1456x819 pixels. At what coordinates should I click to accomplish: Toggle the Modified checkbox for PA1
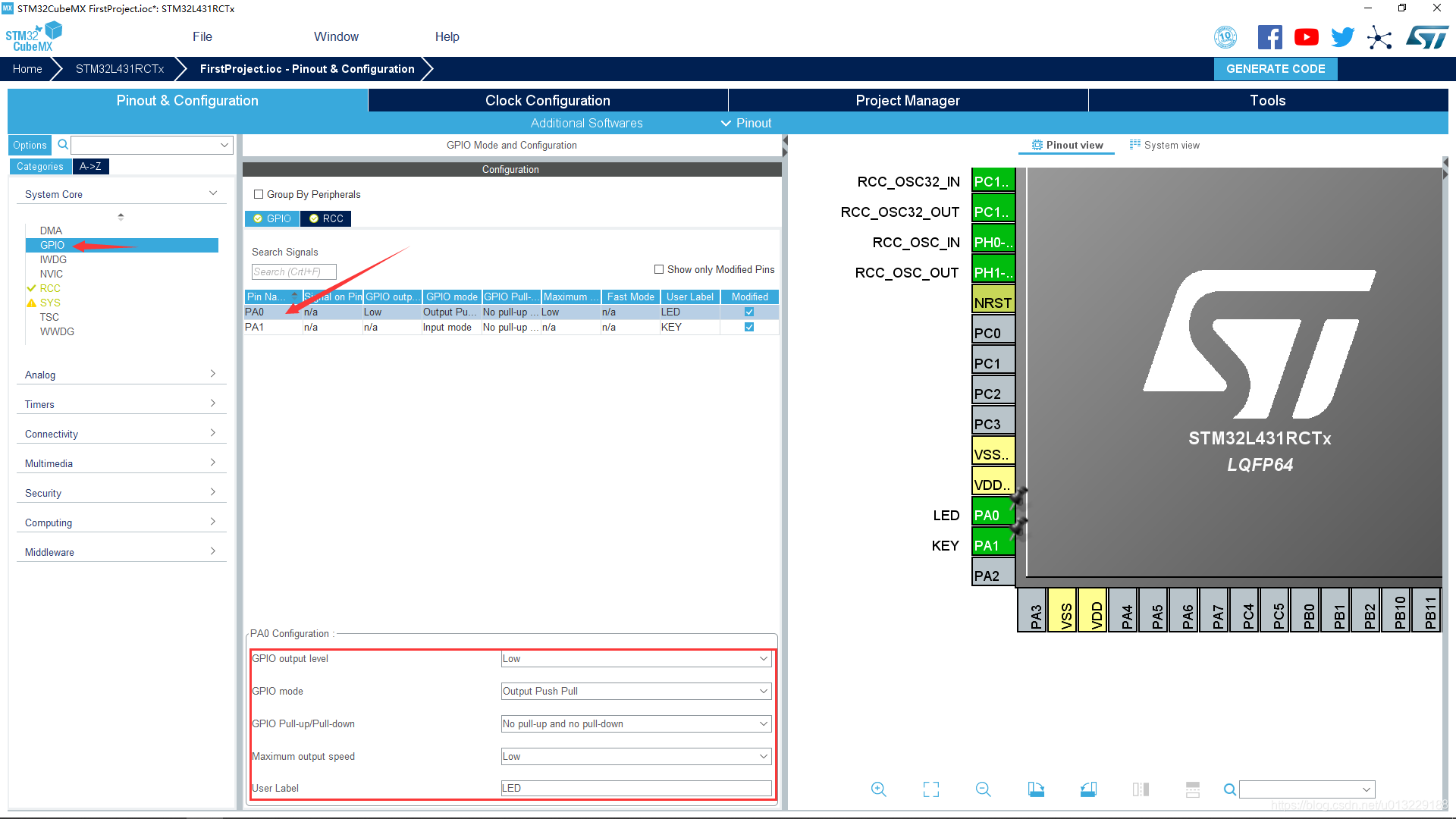coord(749,327)
